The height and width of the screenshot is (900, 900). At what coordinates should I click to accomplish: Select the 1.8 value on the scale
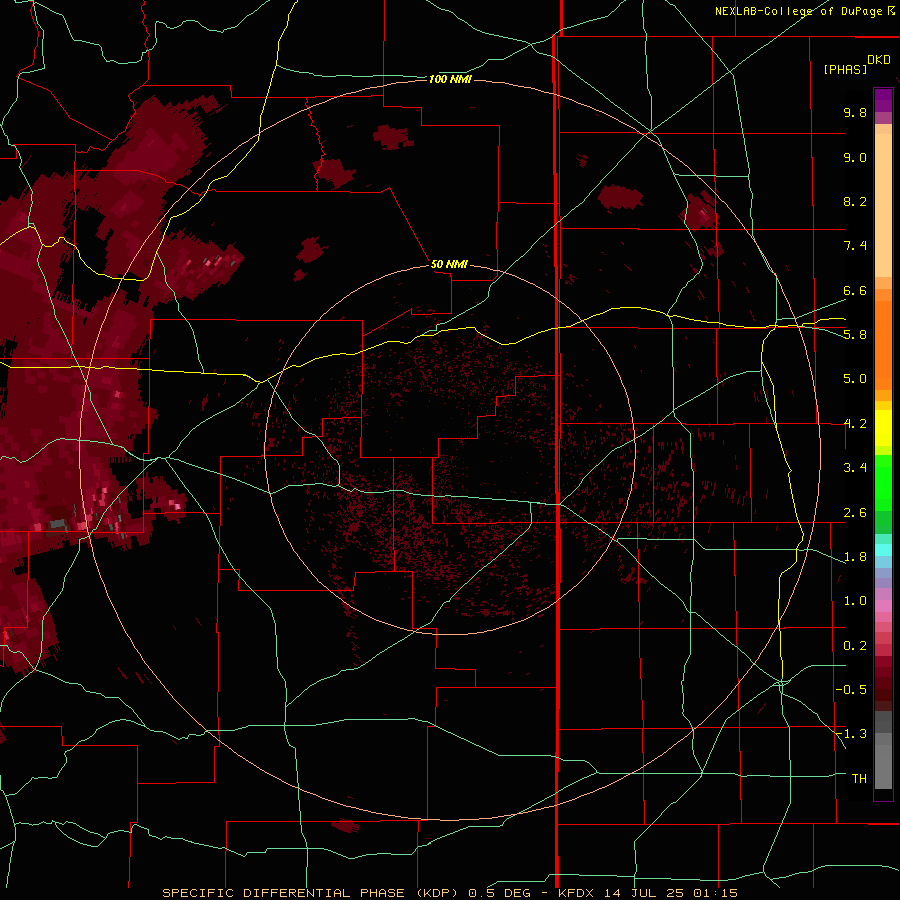[855, 557]
